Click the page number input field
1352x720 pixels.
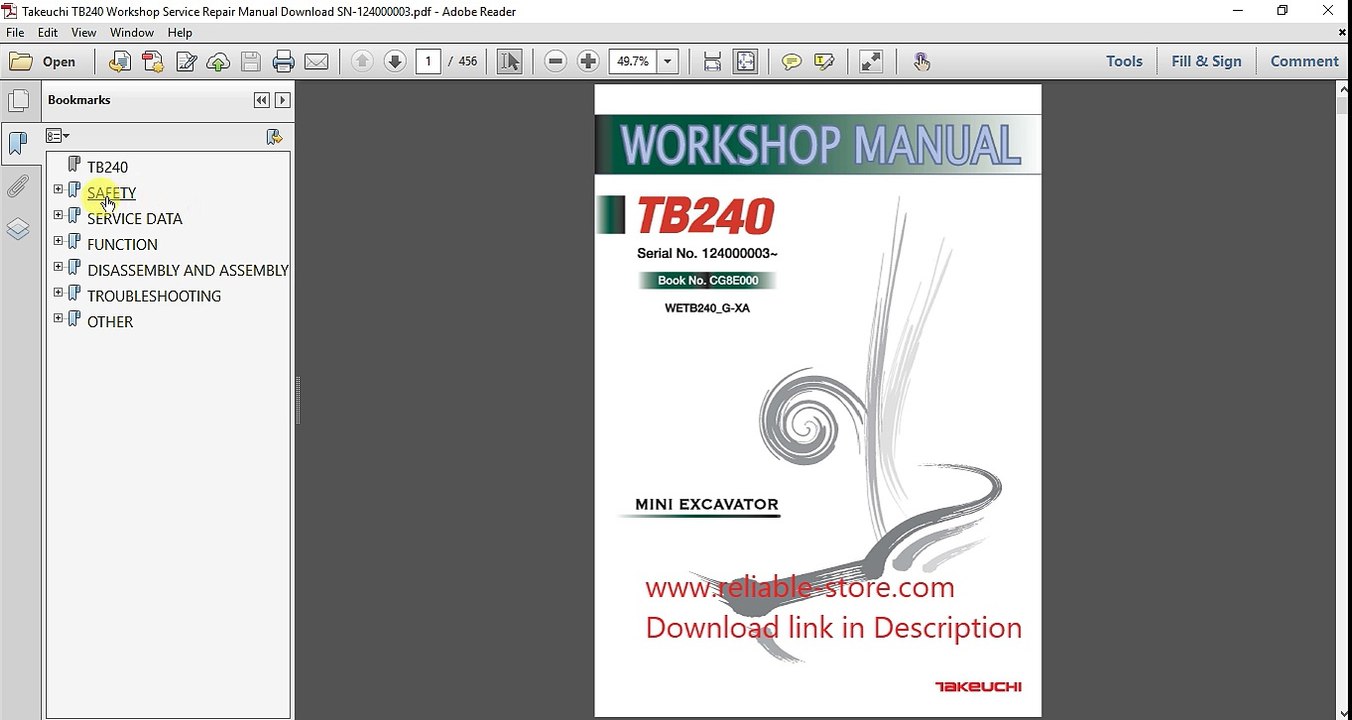click(428, 62)
